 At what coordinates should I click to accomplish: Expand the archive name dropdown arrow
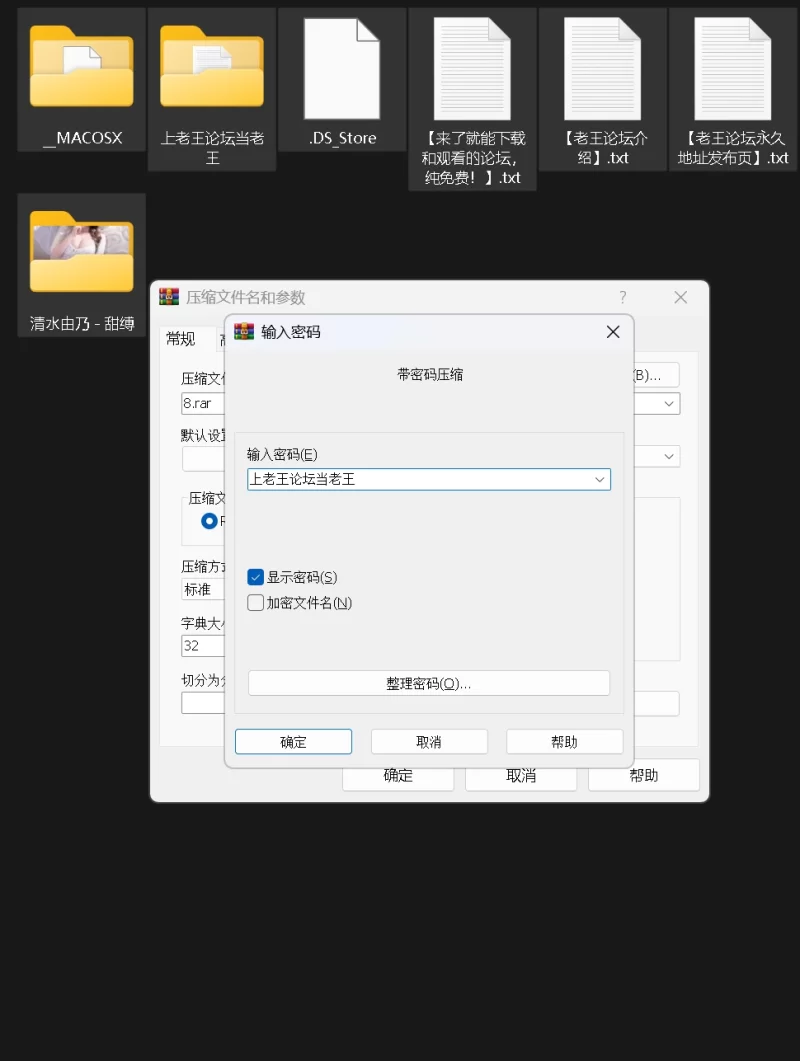tap(669, 404)
